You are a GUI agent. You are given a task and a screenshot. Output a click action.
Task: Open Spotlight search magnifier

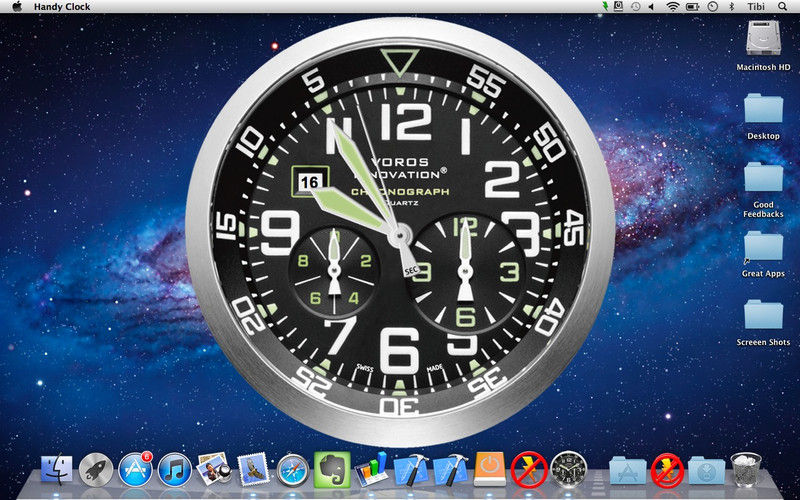[783, 7]
